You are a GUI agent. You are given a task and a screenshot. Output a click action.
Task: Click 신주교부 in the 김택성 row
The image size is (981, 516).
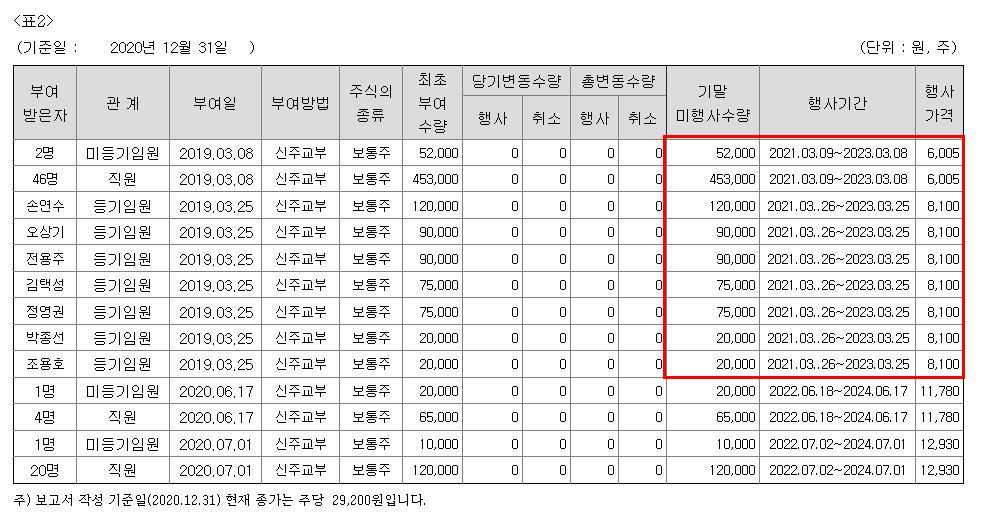tap(300, 285)
